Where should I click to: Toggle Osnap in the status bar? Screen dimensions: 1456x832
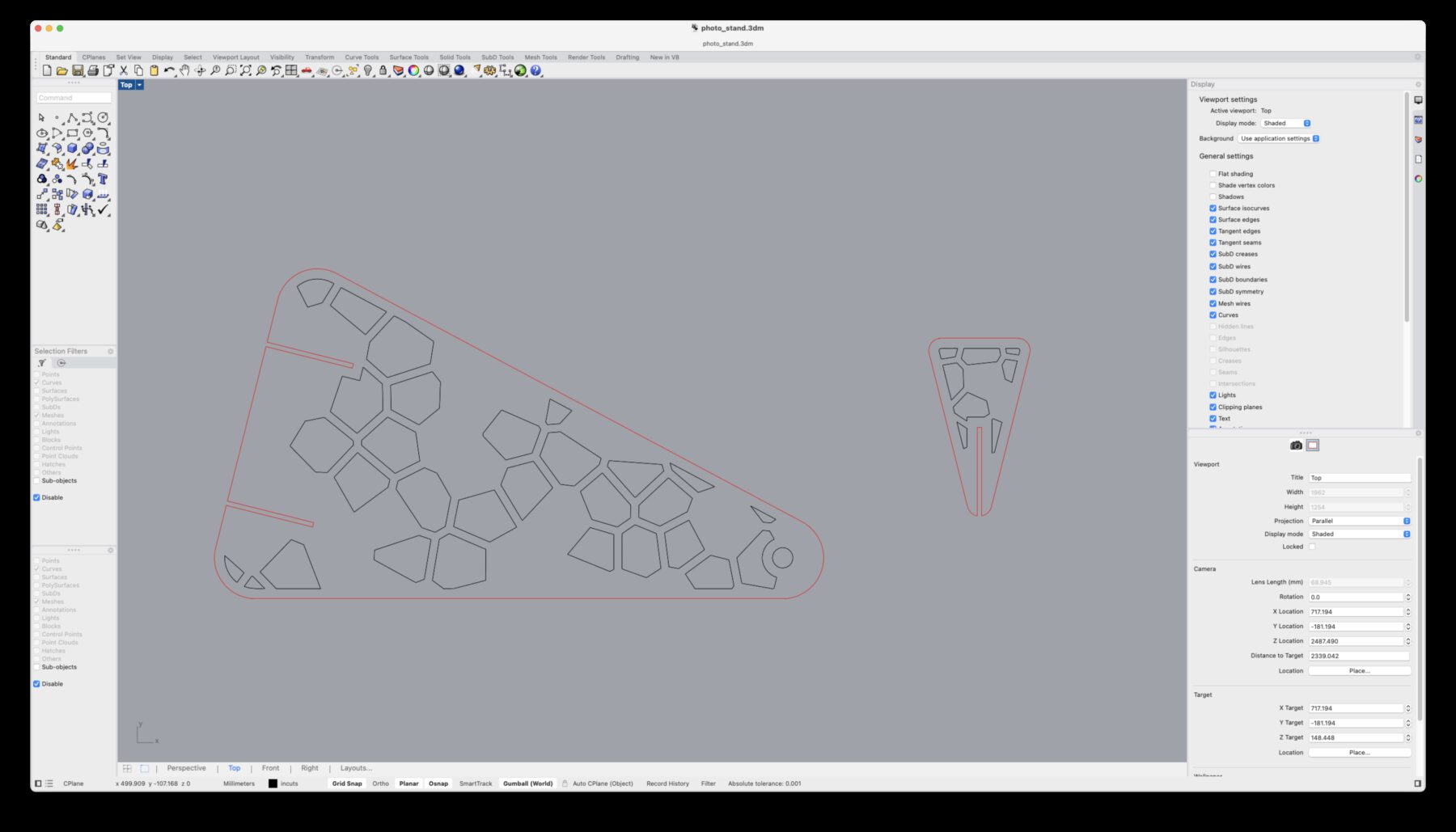click(x=438, y=783)
